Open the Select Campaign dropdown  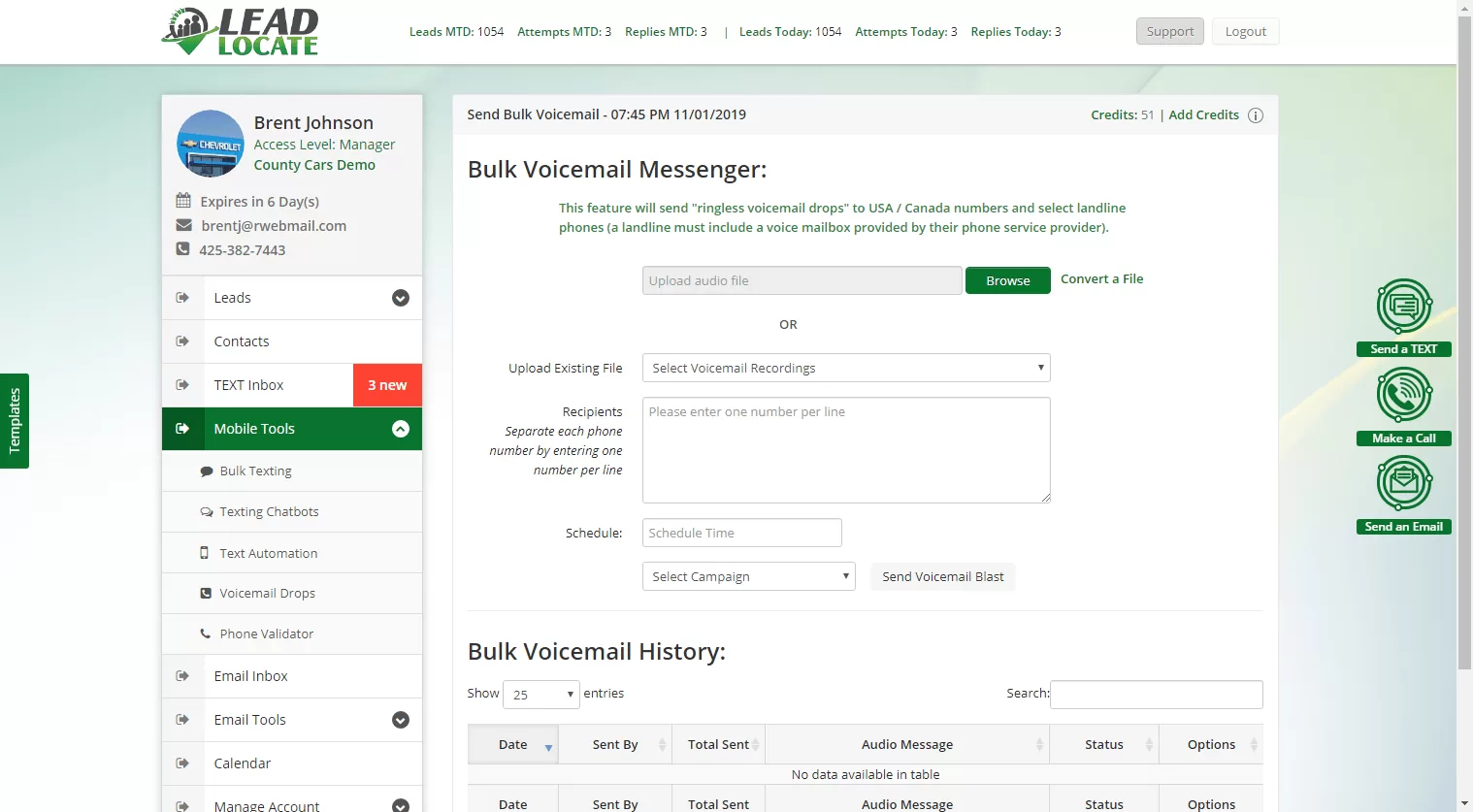[x=749, y=576]
